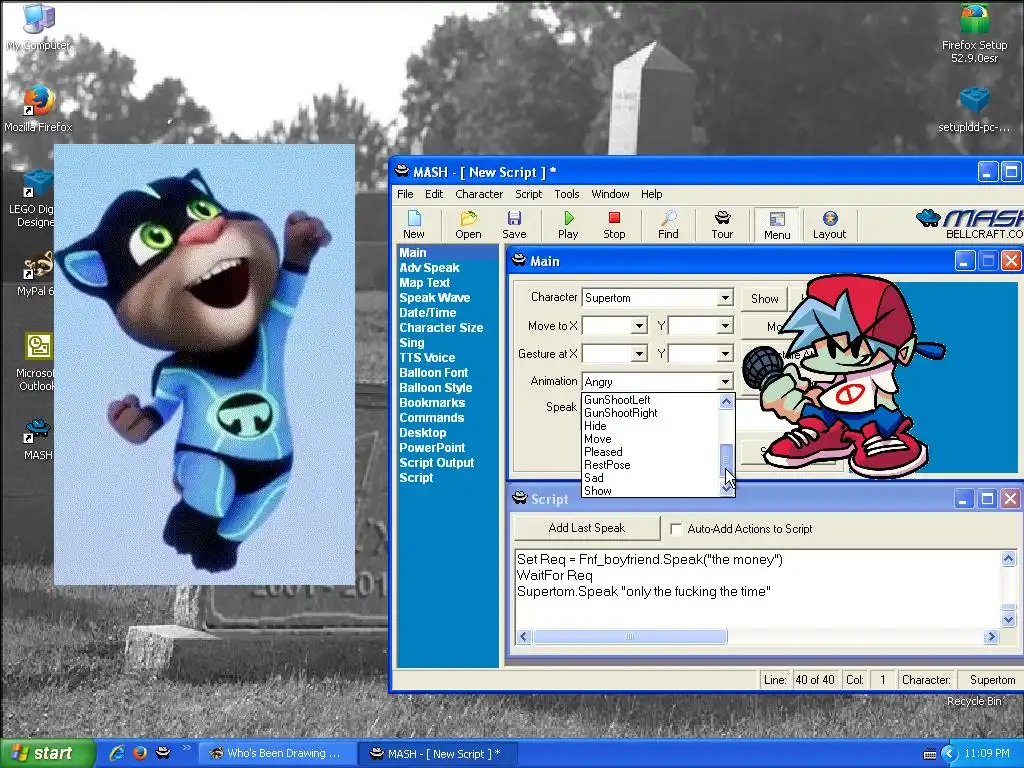This screenshot has height=768, width=1024.
Task: Expand the Move to Y dropdown
Action: 725,325
